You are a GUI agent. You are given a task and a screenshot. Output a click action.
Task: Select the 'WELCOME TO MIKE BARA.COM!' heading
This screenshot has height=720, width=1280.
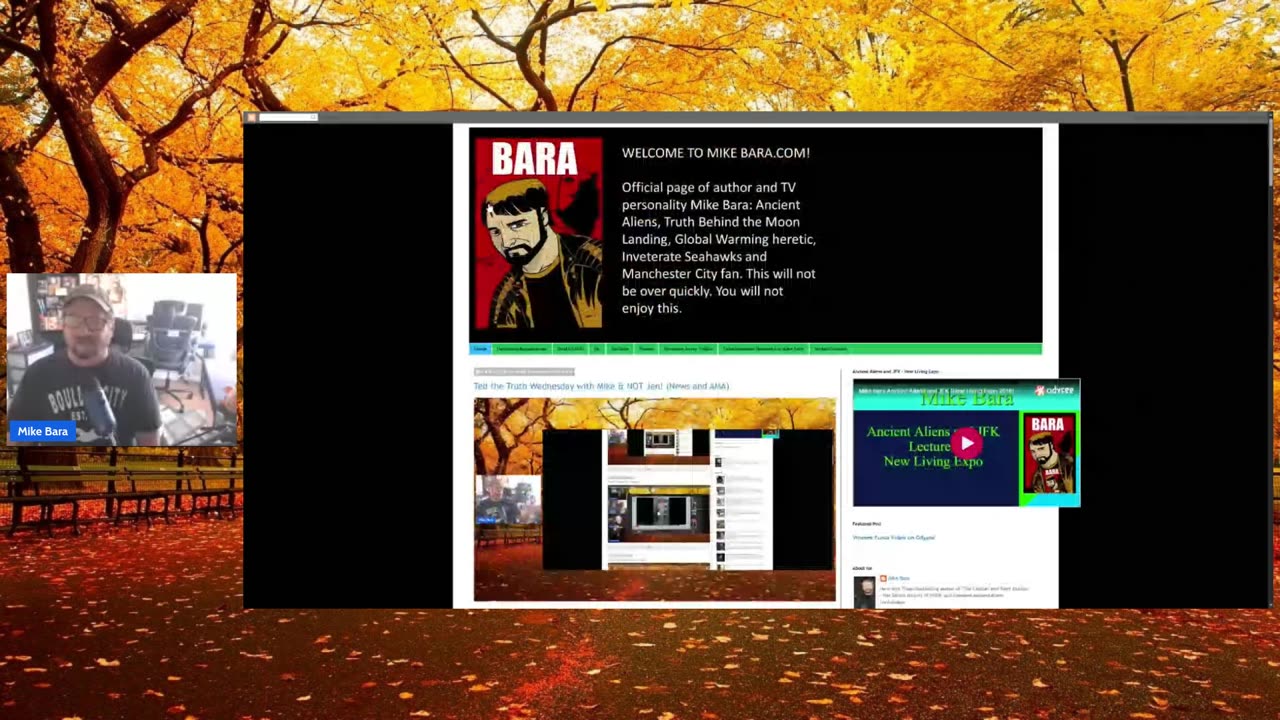pos(716,153)
